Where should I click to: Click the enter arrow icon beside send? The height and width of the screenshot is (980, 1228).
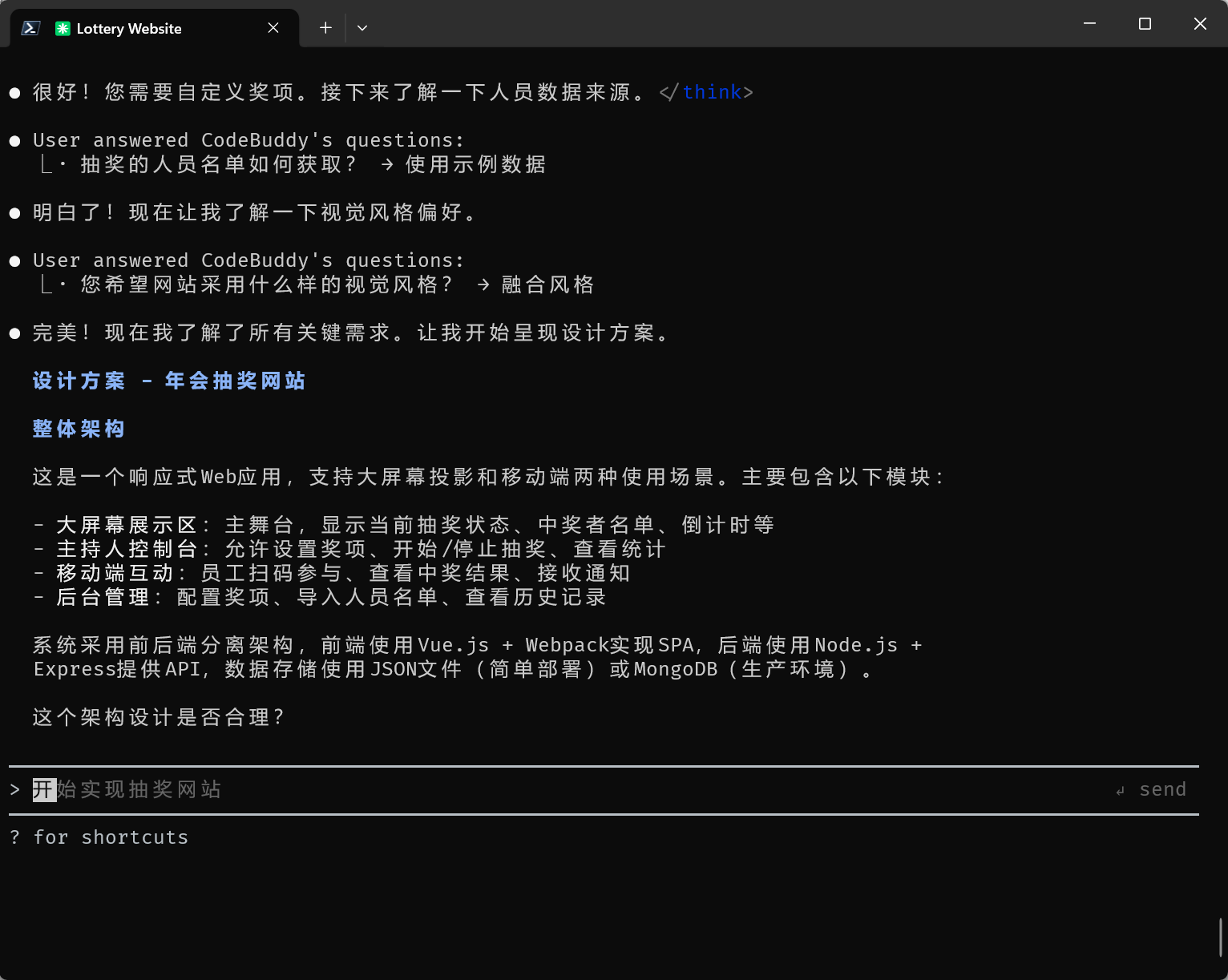[x=1121, y=791]
